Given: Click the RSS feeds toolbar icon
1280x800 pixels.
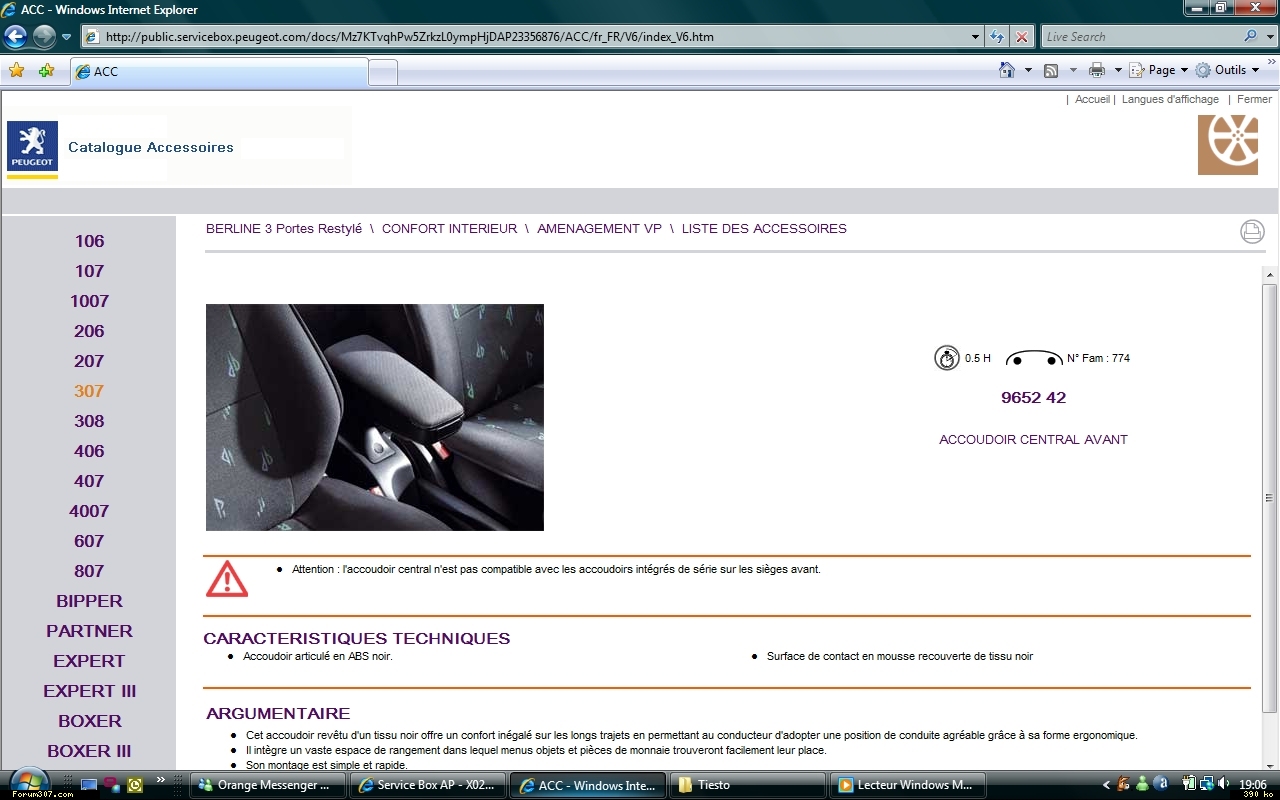Looking at the screenshot, I should [1051, 70].
